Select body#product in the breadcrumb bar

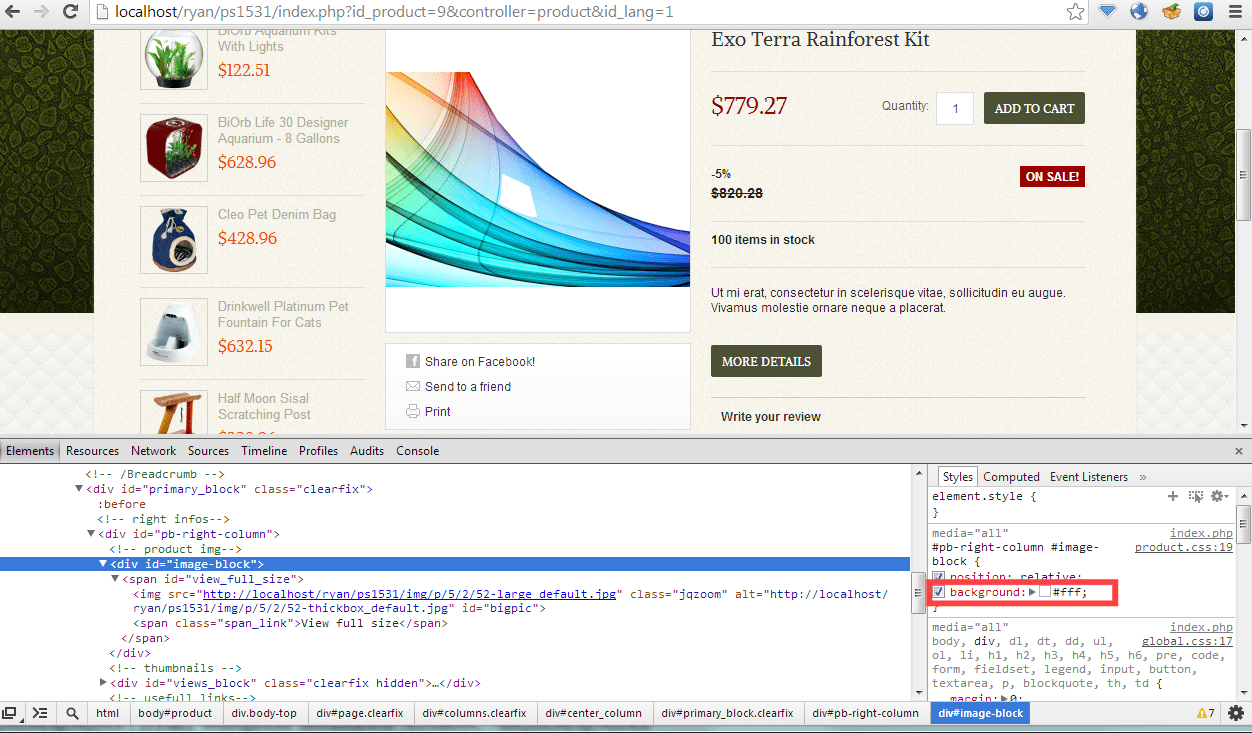(x=175, y=713)
